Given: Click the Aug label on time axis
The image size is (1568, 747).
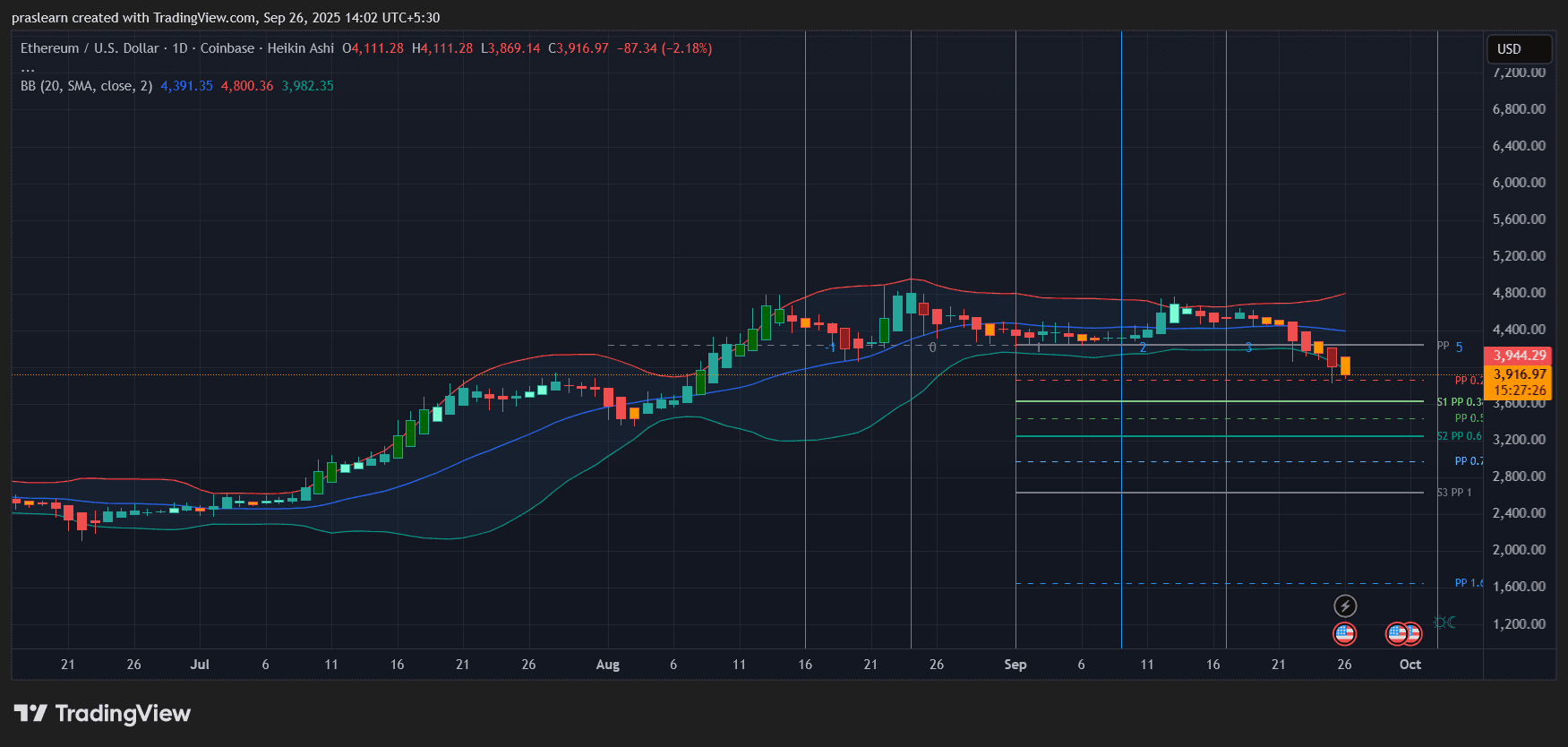Looking at the screenshot, I should coord(607,665).
